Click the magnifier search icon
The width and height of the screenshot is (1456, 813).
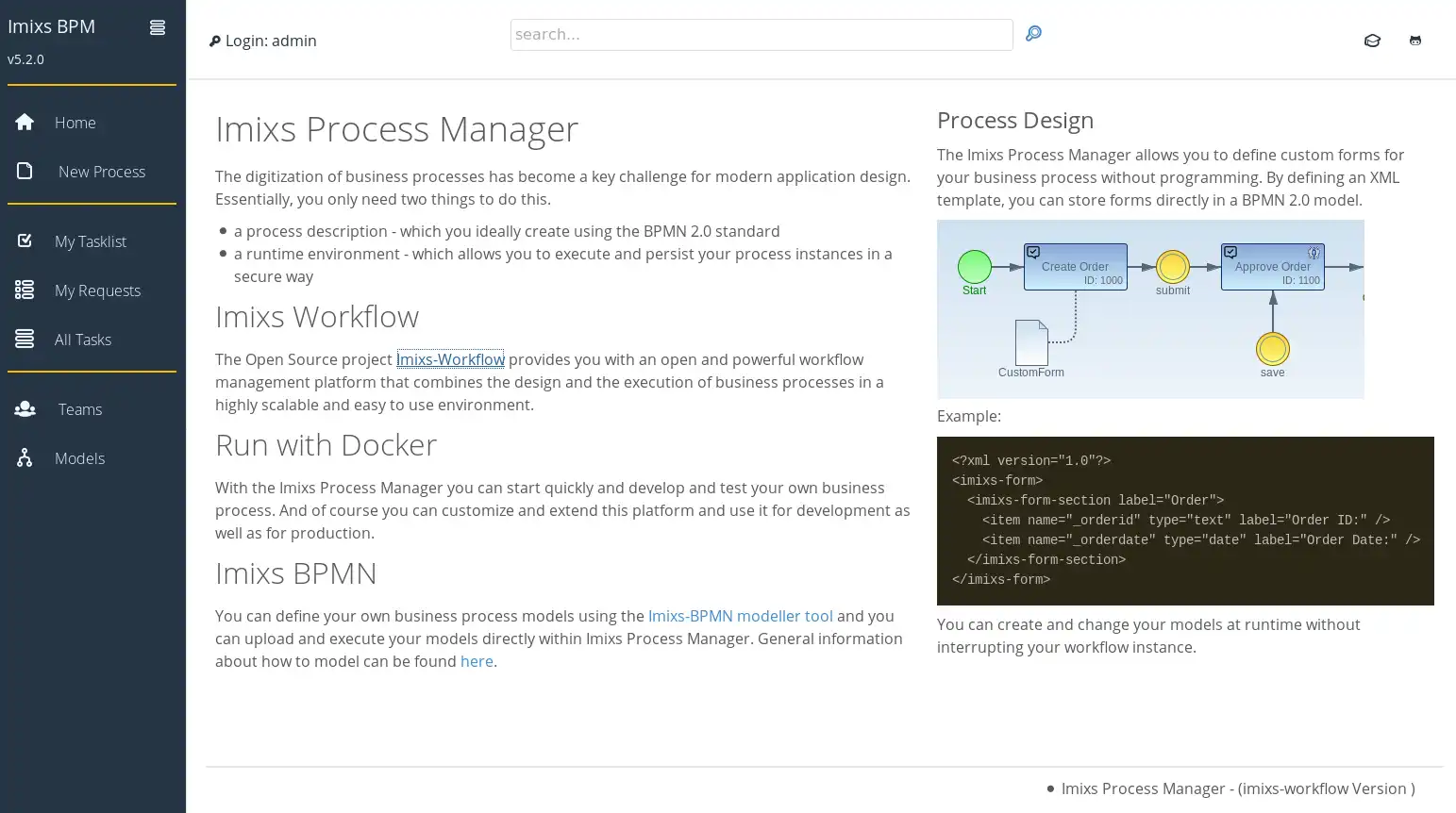1033,34
